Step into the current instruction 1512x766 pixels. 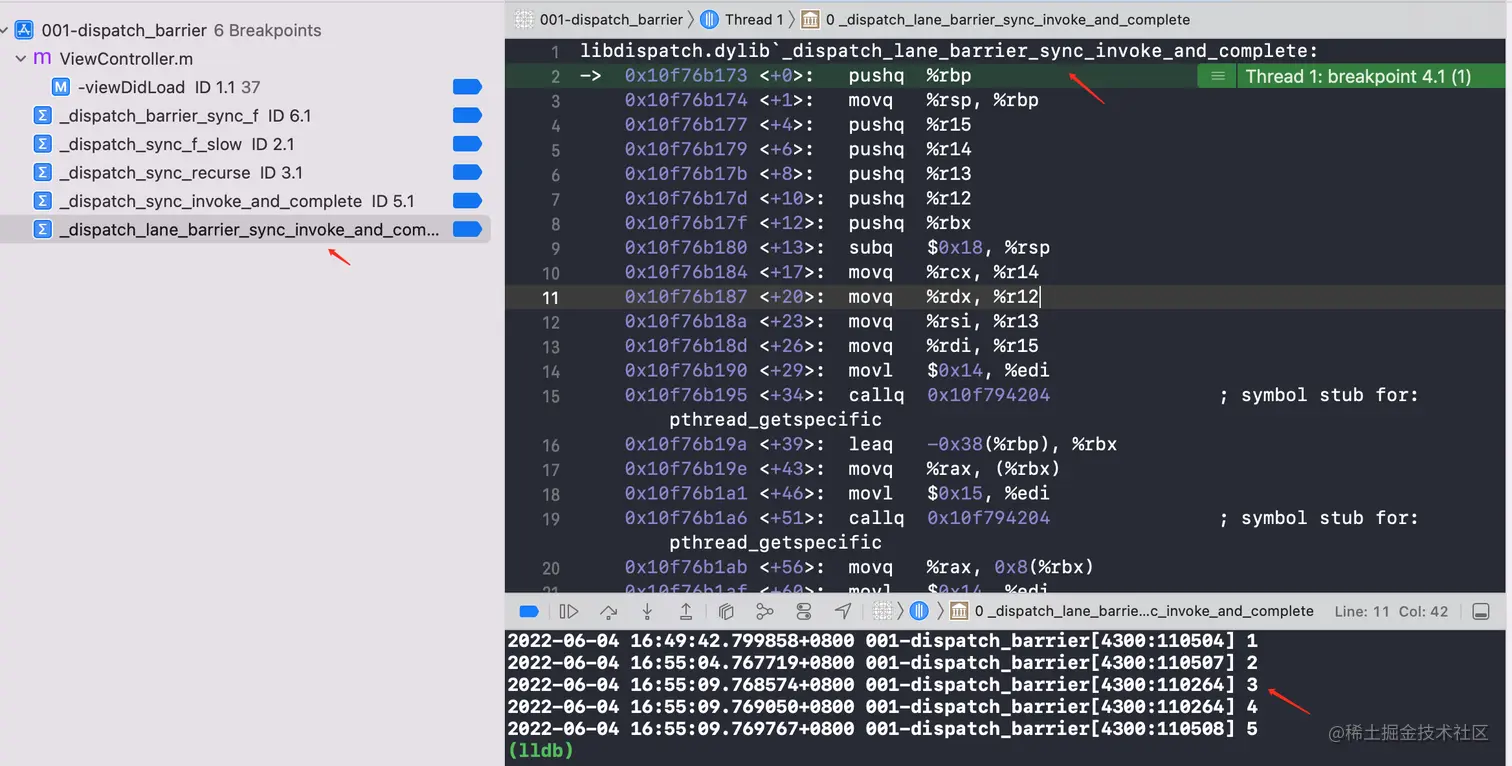pos(647,611)
